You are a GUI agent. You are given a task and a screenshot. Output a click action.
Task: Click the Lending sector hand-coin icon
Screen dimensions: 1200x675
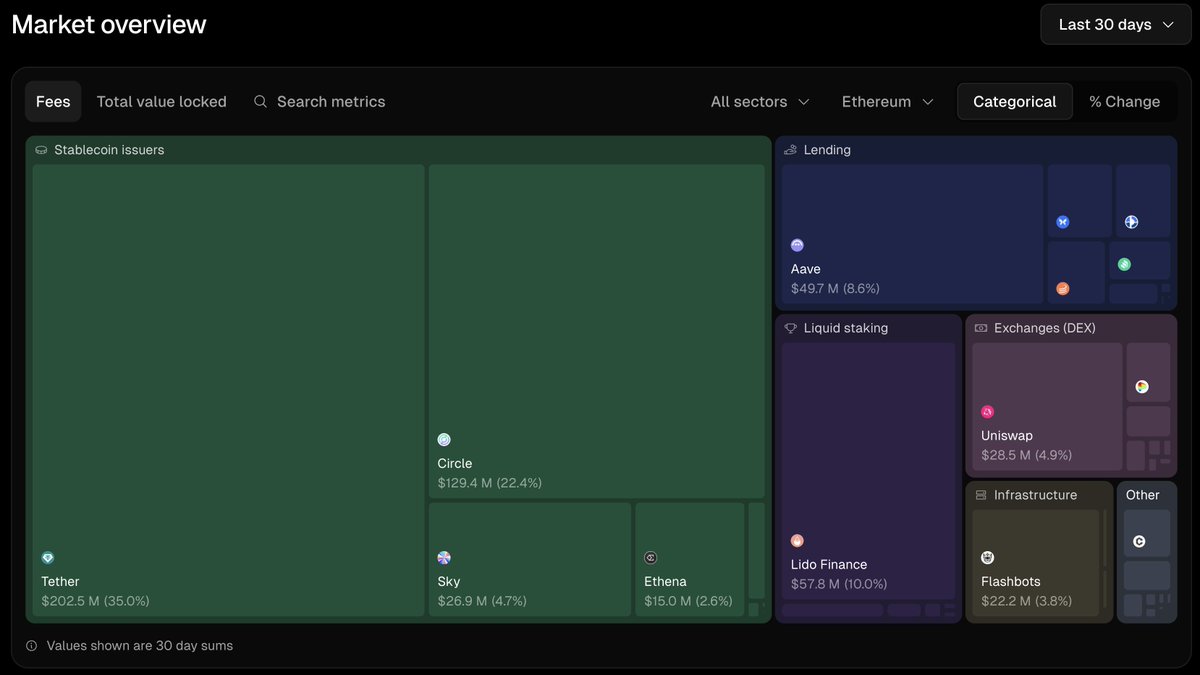click(x=790, y=150)
